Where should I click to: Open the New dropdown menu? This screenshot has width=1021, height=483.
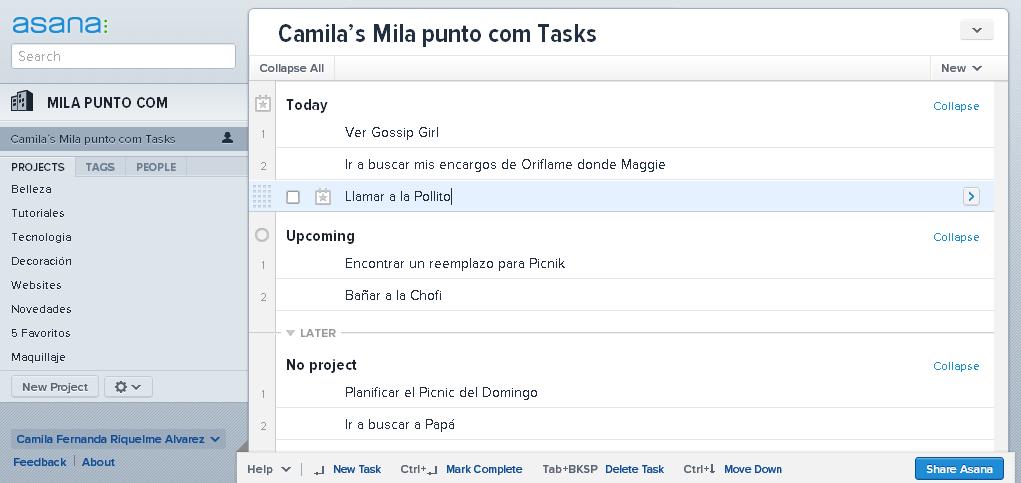[961, 68]
